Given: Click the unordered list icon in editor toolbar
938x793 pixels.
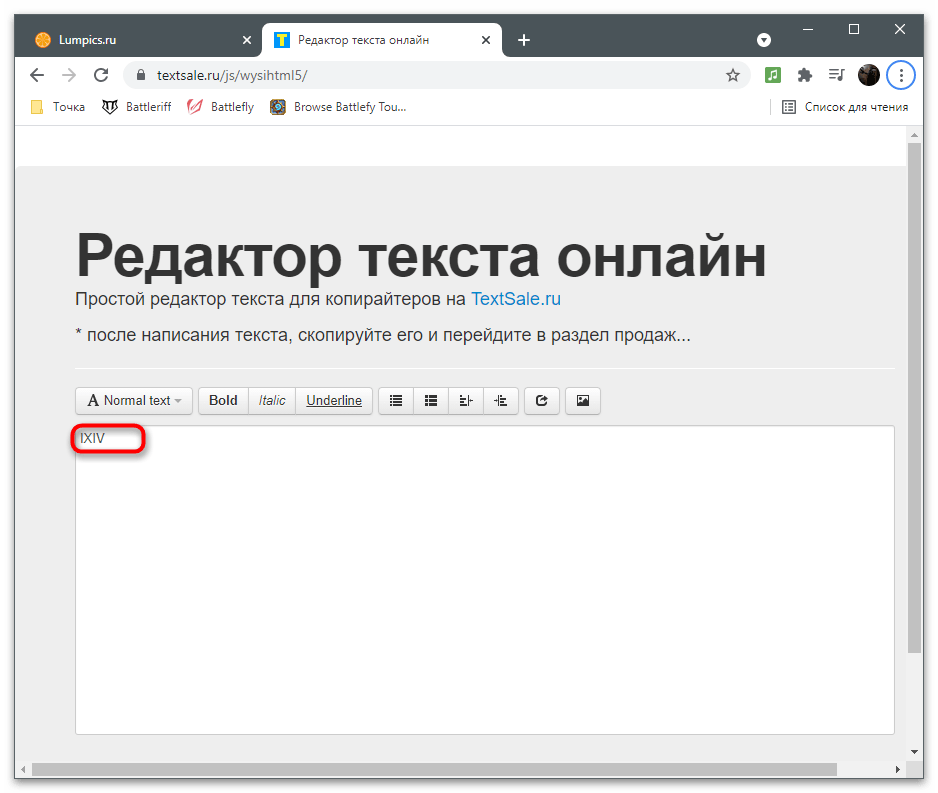Looking at the screenshot, I should click(396, 401).
